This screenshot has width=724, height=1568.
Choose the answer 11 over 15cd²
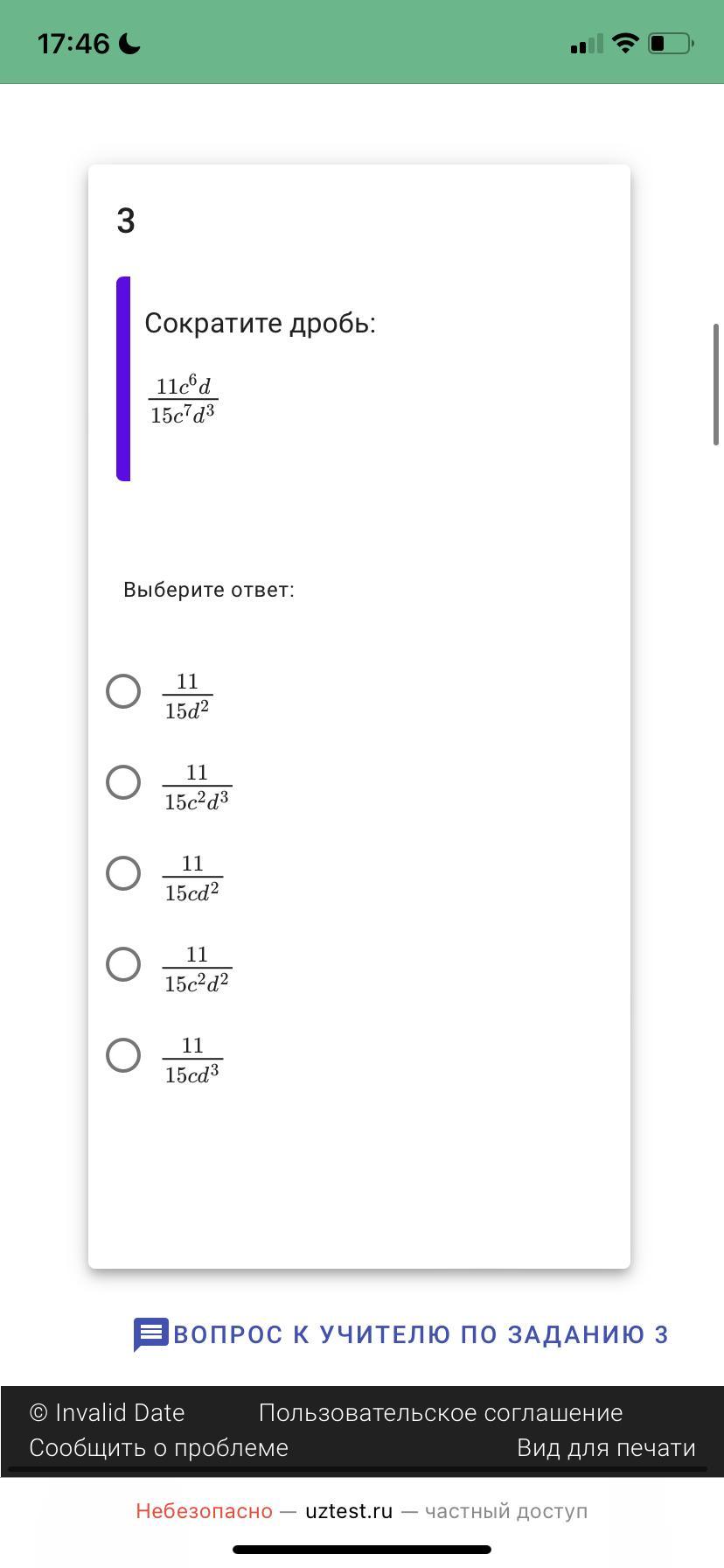pos(123,873)
